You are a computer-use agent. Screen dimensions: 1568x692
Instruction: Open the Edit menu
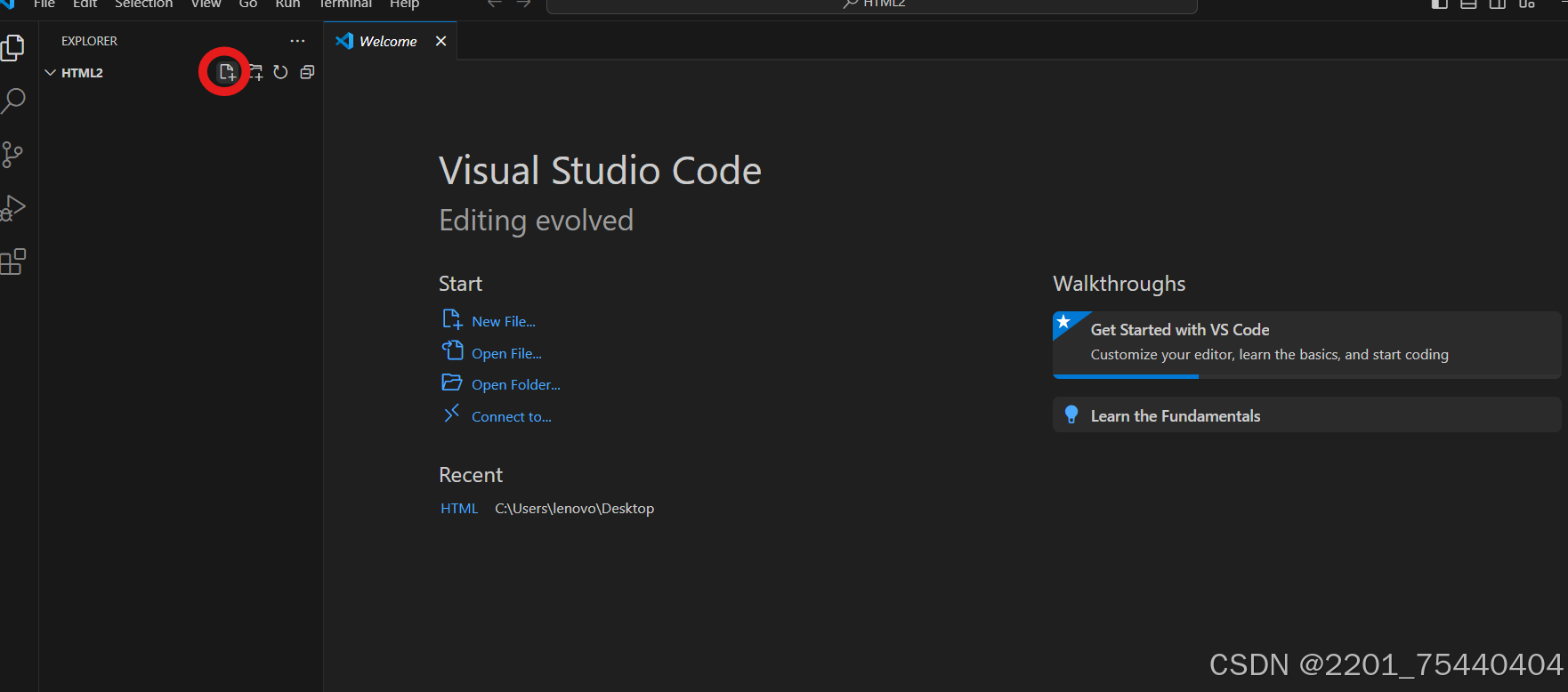tap(85, 4)
